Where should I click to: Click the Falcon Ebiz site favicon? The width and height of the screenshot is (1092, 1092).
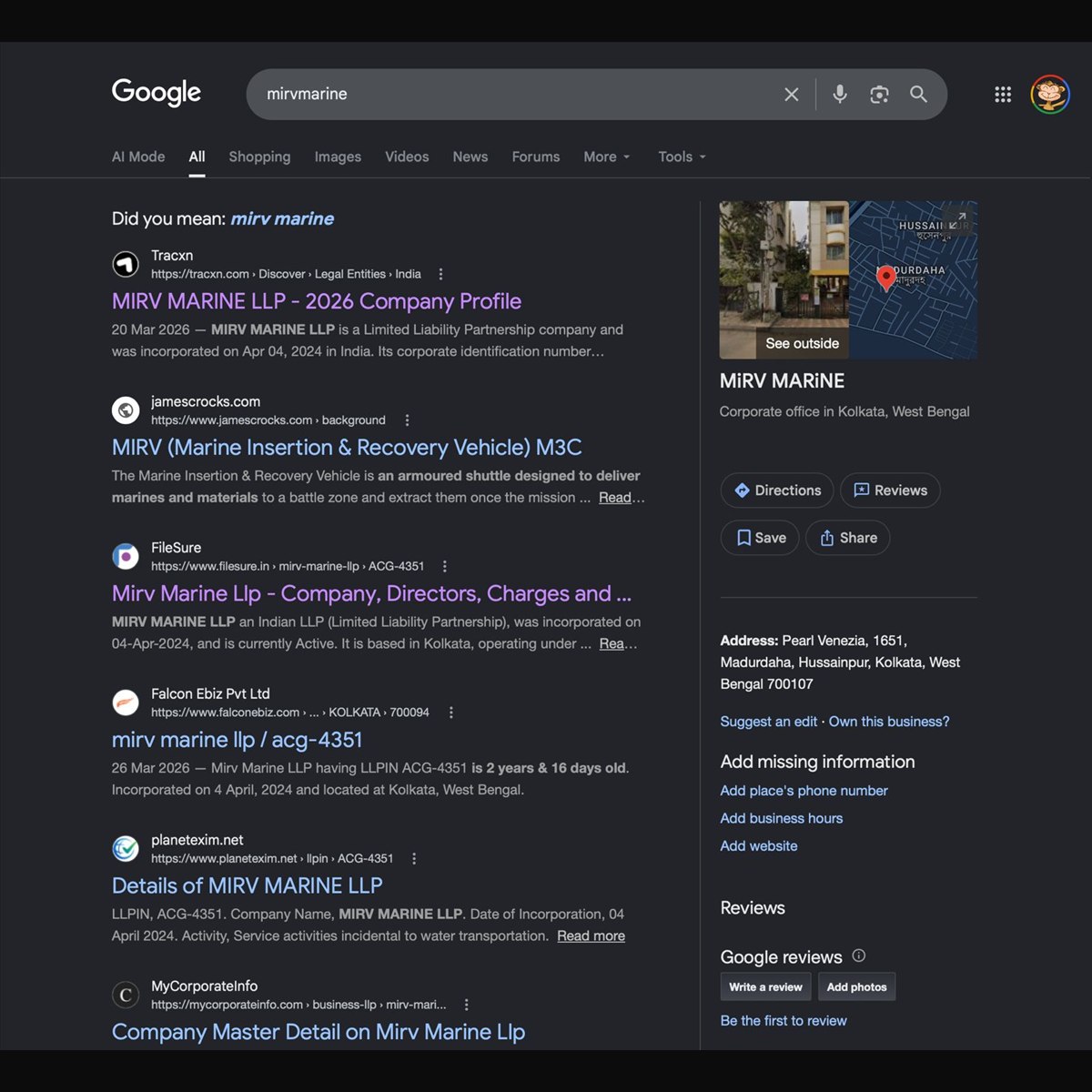pyautogui.click(x=126, y=703)
